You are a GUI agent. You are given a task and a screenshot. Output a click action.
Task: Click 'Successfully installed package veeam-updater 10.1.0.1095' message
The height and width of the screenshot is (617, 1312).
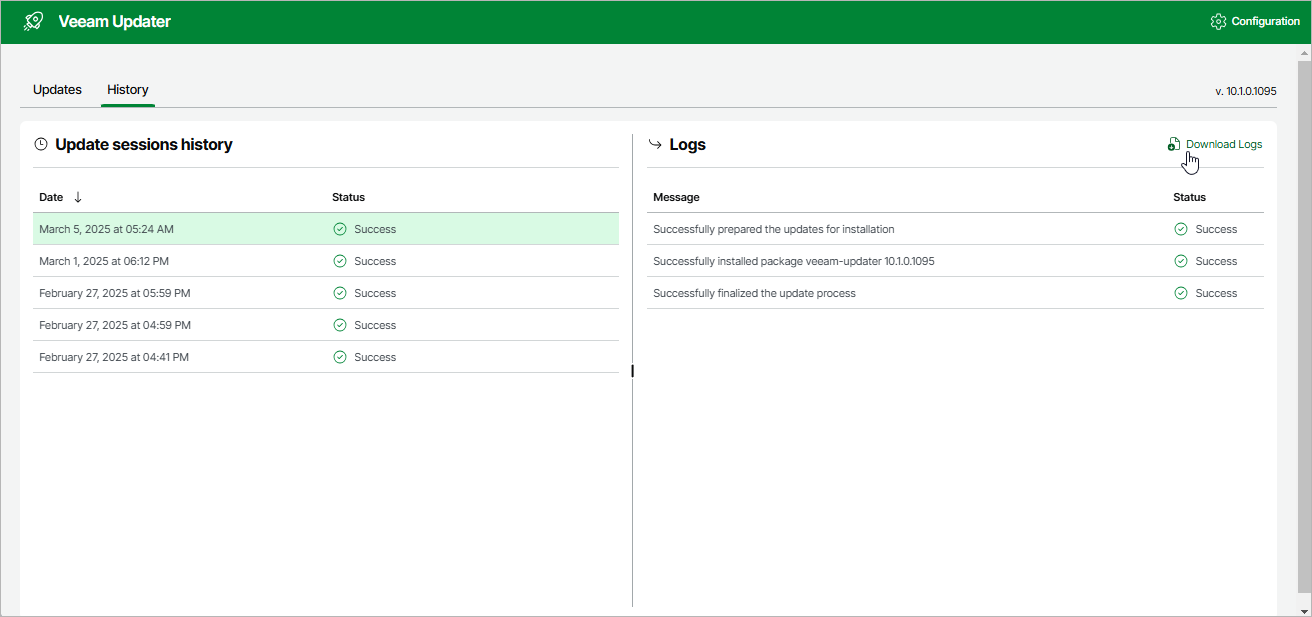tap(794, 261)
